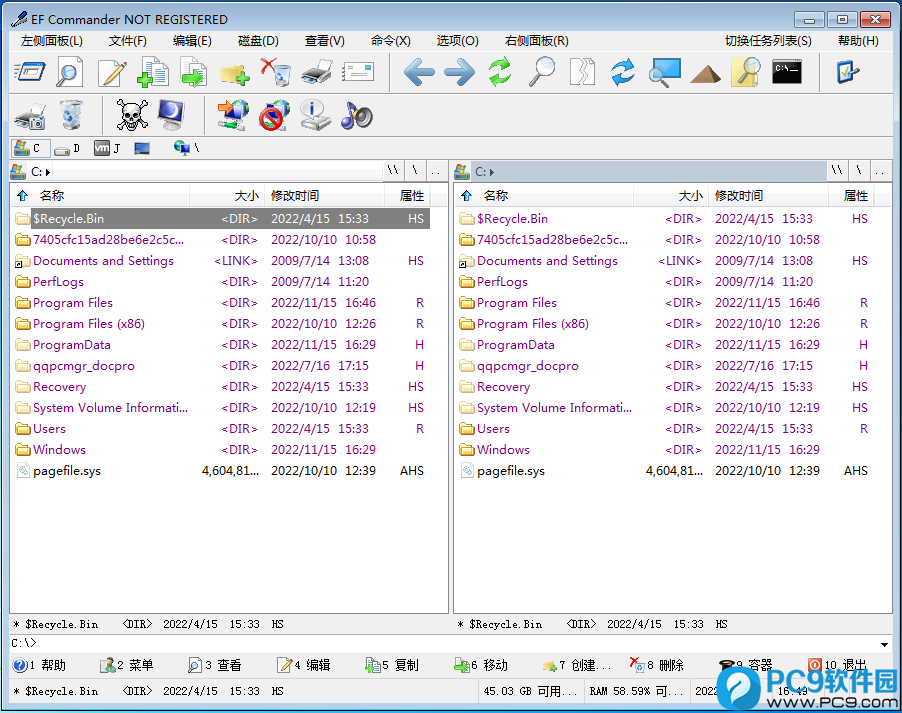
Task: Click the 6 移动 function key button
Action: pyautogui.click(x=481, y=666)
